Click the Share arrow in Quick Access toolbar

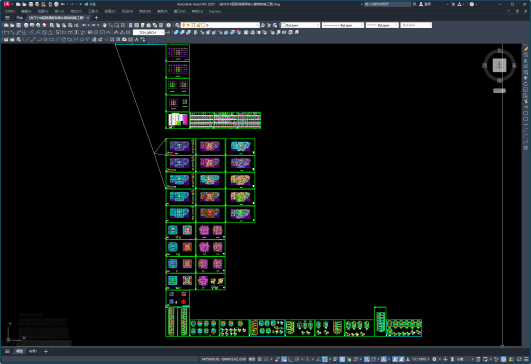(x=86, y=4)
